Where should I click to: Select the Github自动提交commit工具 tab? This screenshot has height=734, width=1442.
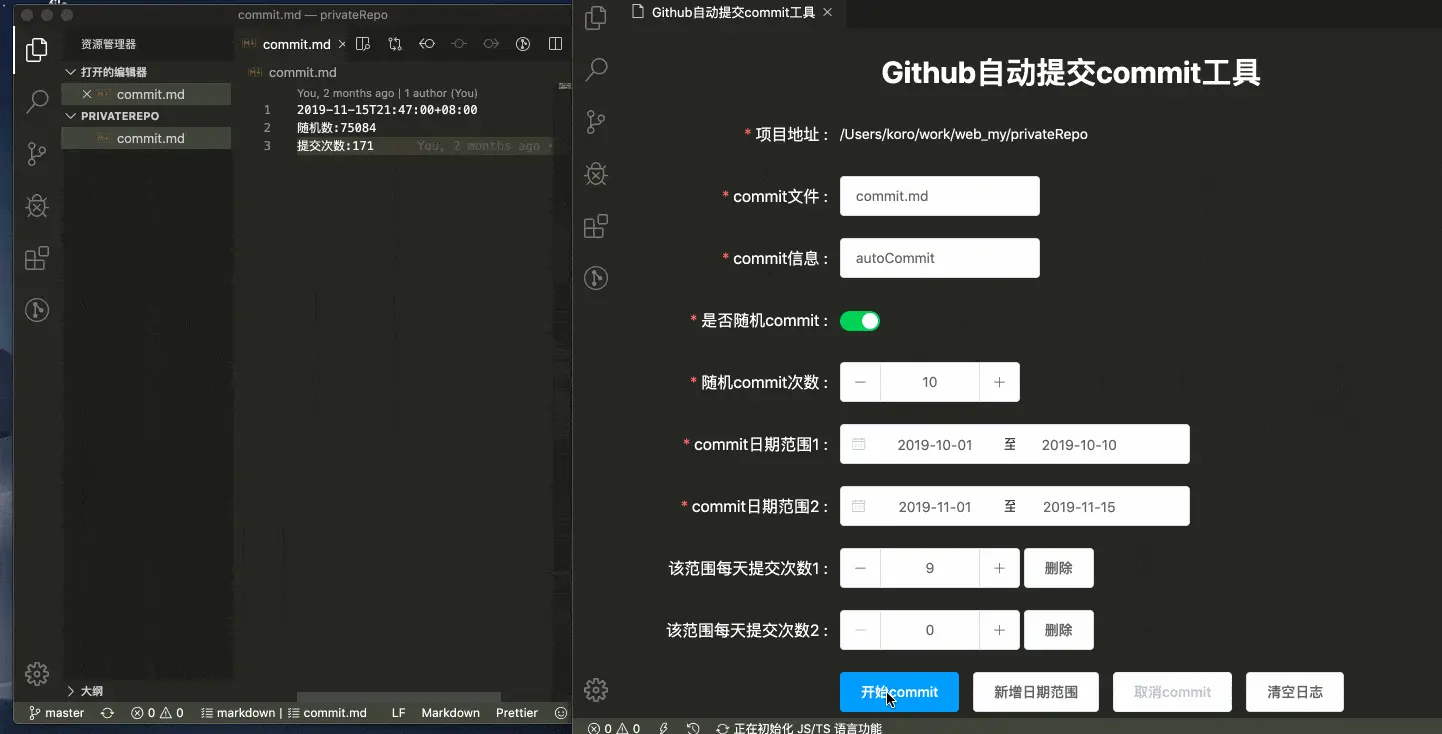(733, 13)
